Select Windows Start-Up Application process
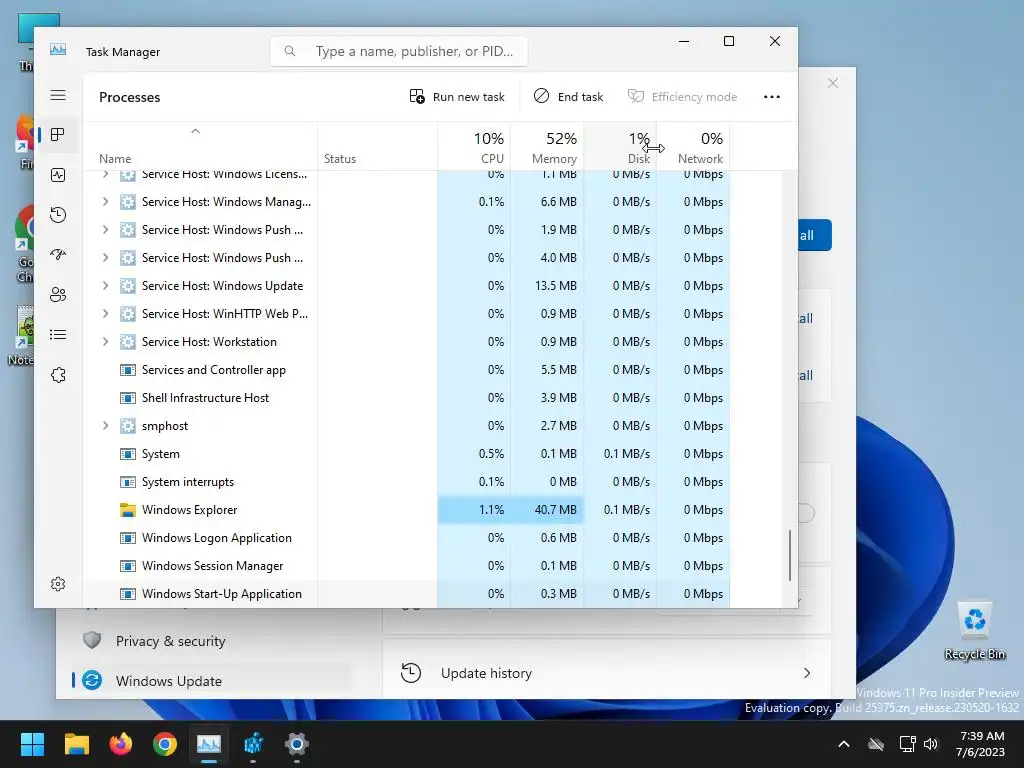This screenshot has height=768, width=1024. coord(406,594)
